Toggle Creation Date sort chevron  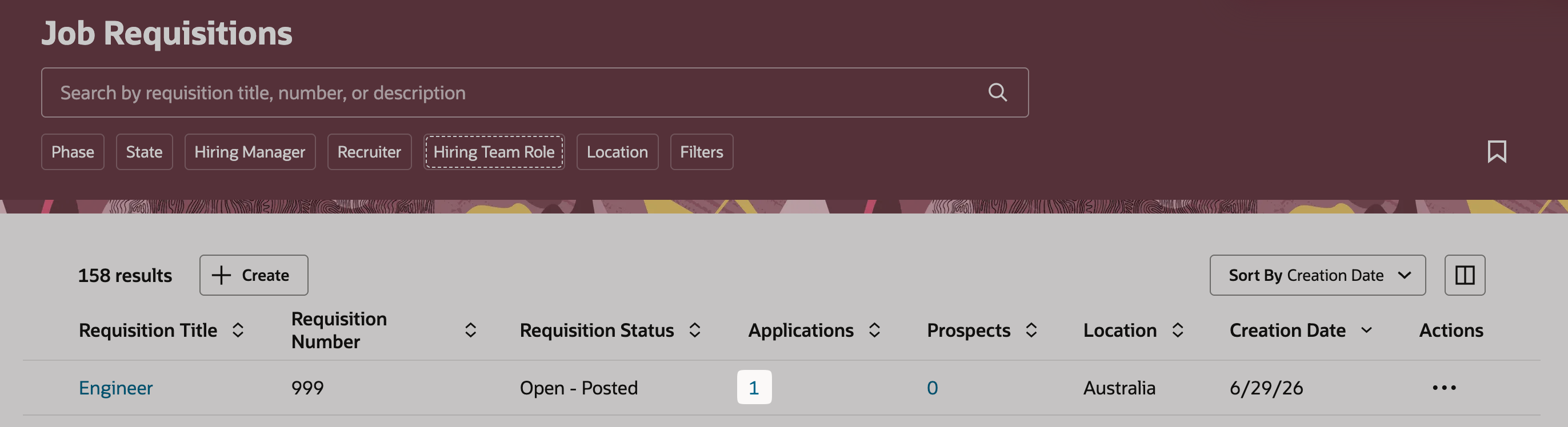[1366, 331]
